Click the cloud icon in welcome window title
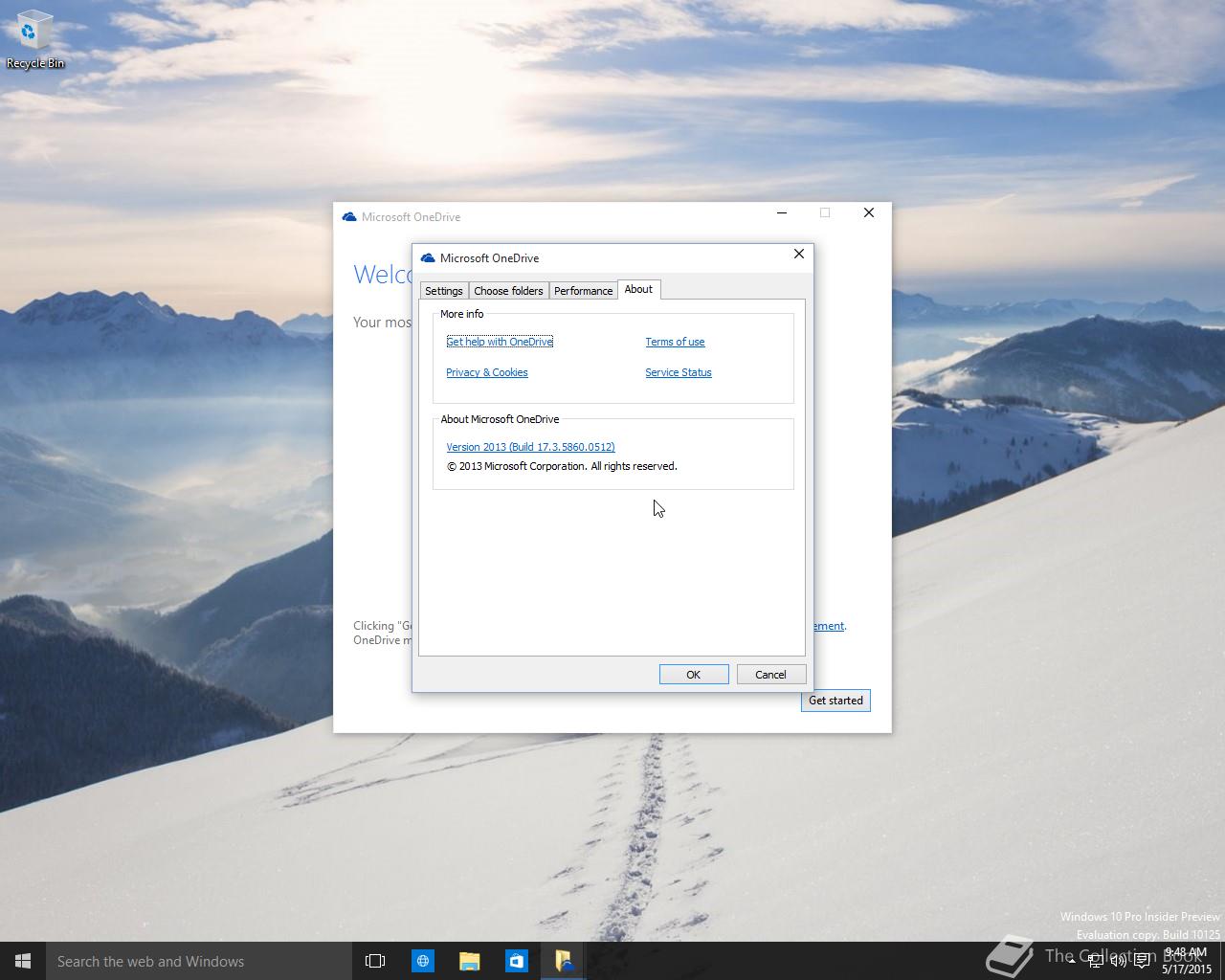The image size is (1225, 980). (349, 217)
